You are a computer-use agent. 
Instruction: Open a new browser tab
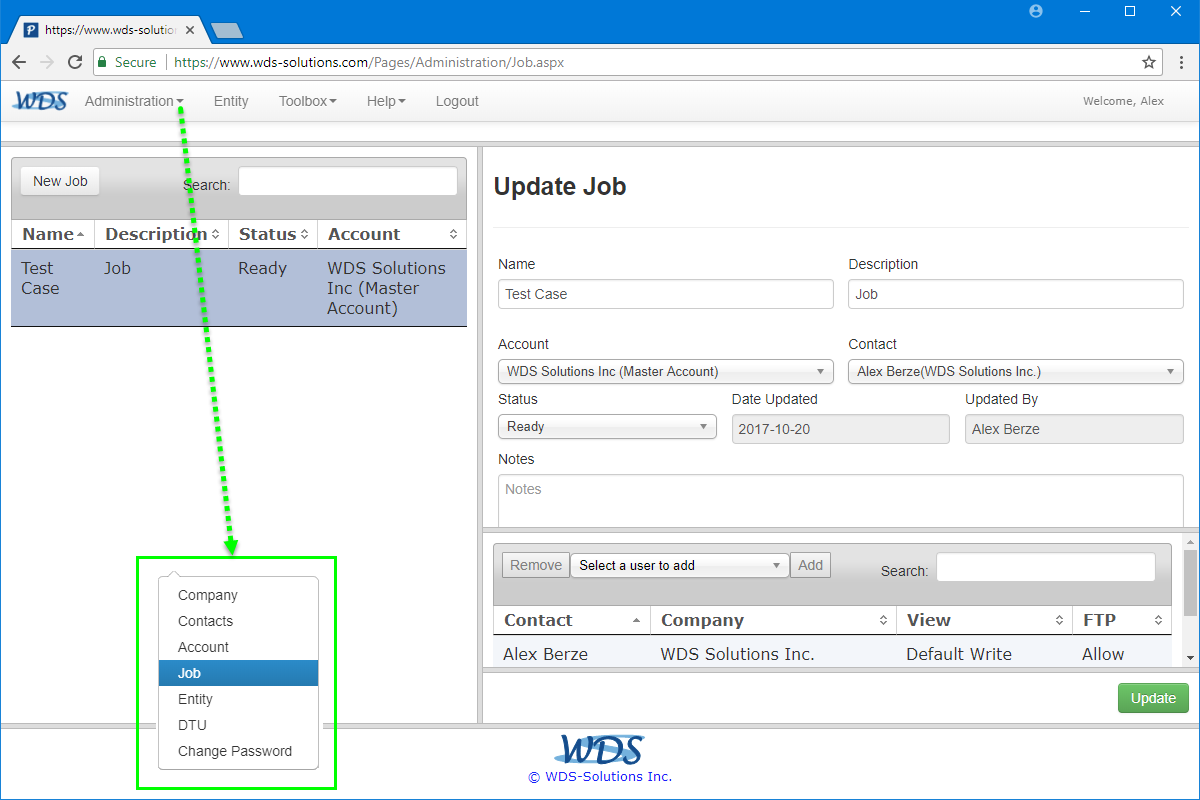point(227,31)
